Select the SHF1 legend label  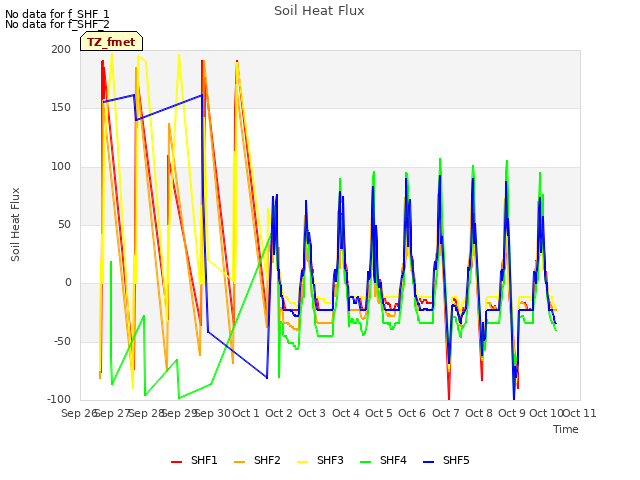(204, 460)
